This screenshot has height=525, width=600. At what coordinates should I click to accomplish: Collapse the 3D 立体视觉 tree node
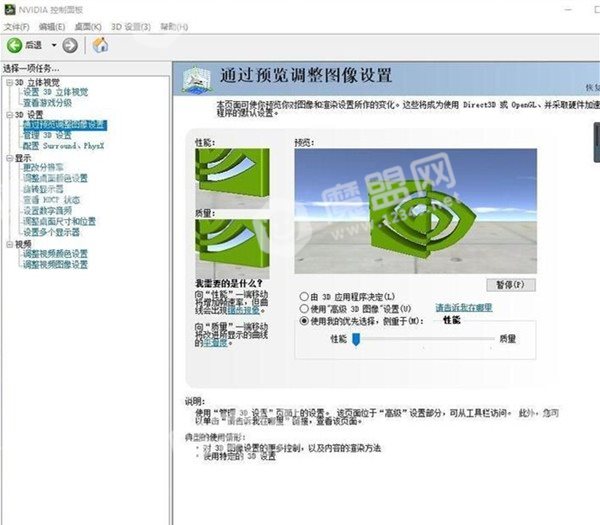tap(10, 82)
